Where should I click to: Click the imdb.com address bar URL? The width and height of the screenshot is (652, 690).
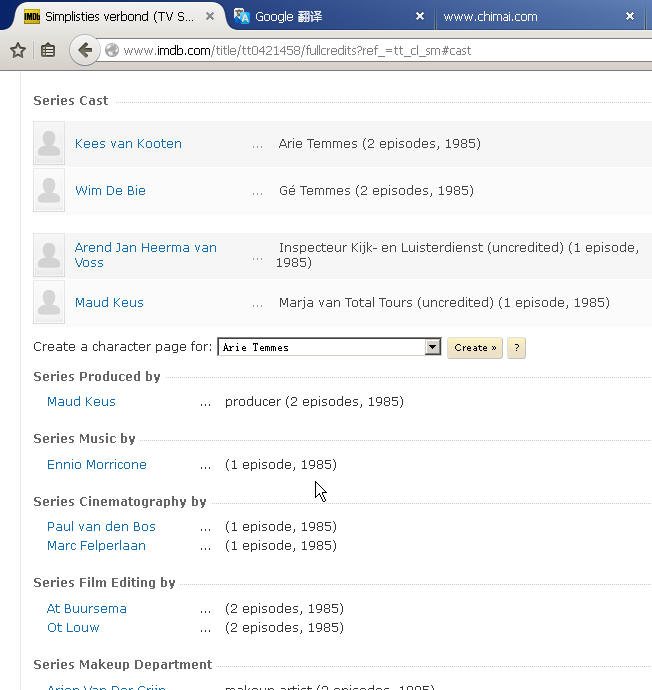click(297, 51)
